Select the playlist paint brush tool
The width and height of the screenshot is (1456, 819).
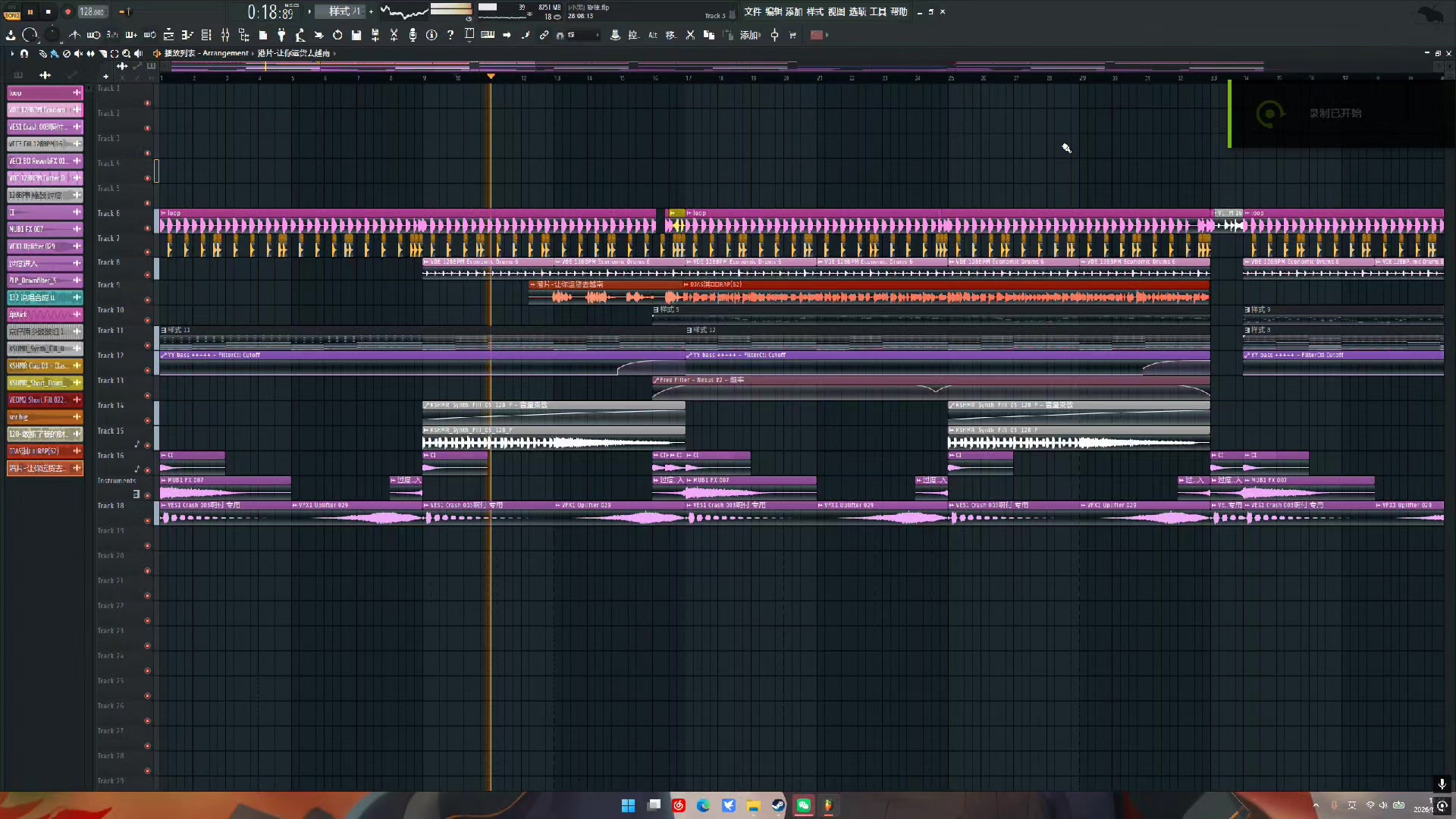pos(55,54)
